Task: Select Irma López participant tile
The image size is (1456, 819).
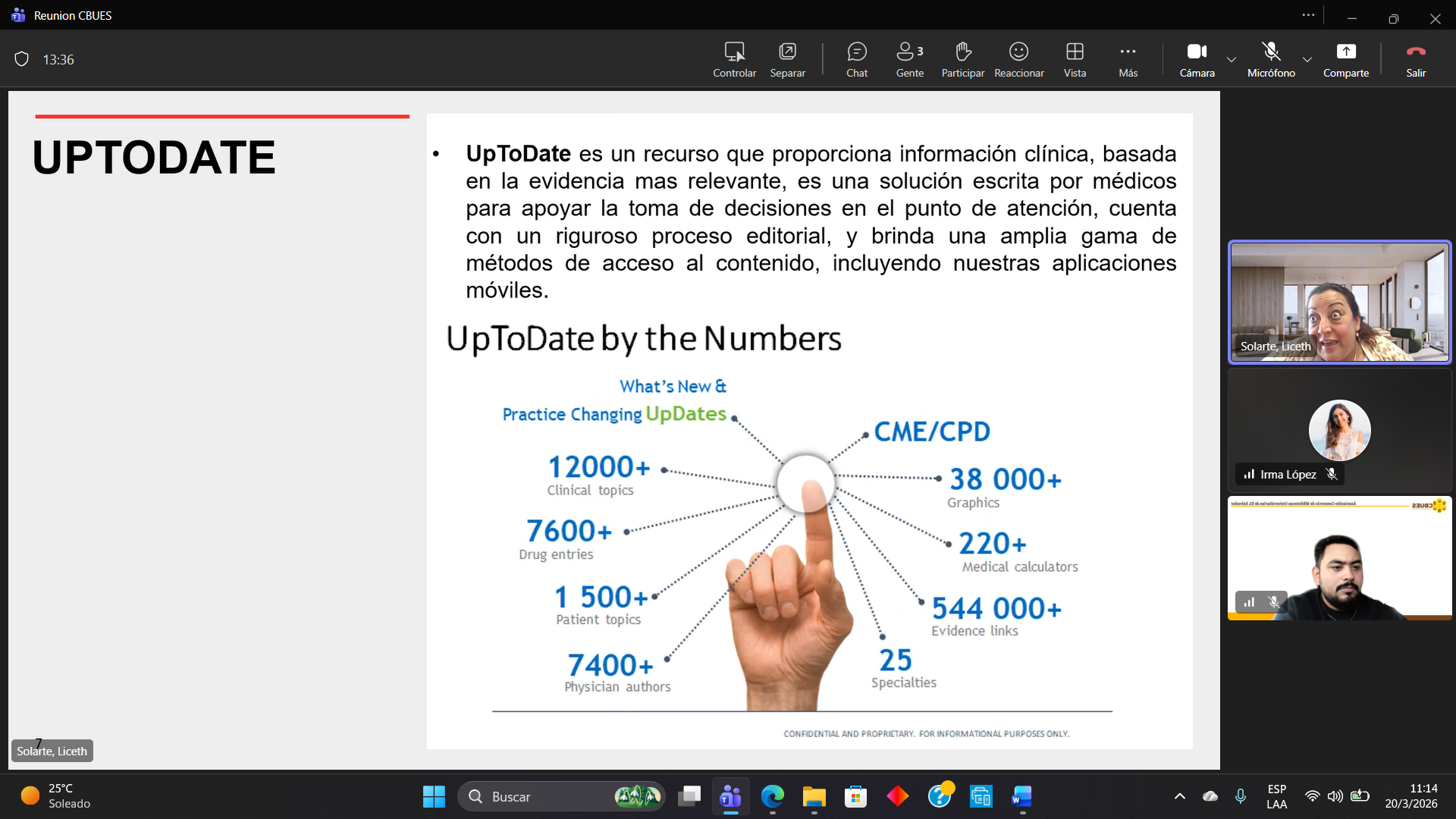Action: (x=1339, y=431)
